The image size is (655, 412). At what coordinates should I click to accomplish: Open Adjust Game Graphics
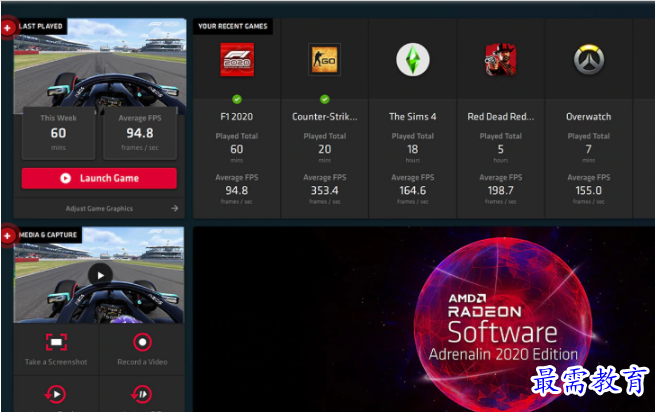[x=99, y=209]
